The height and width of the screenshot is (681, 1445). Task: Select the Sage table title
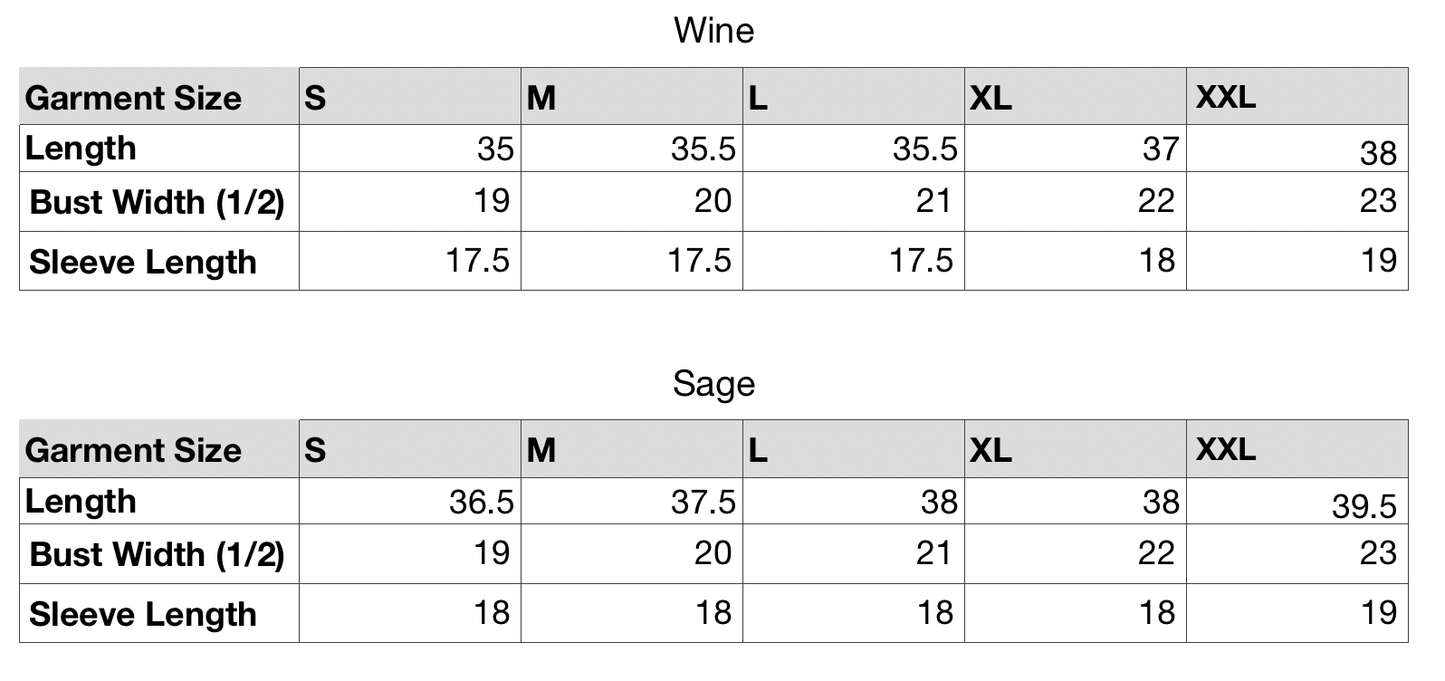(x=714, y=383)
